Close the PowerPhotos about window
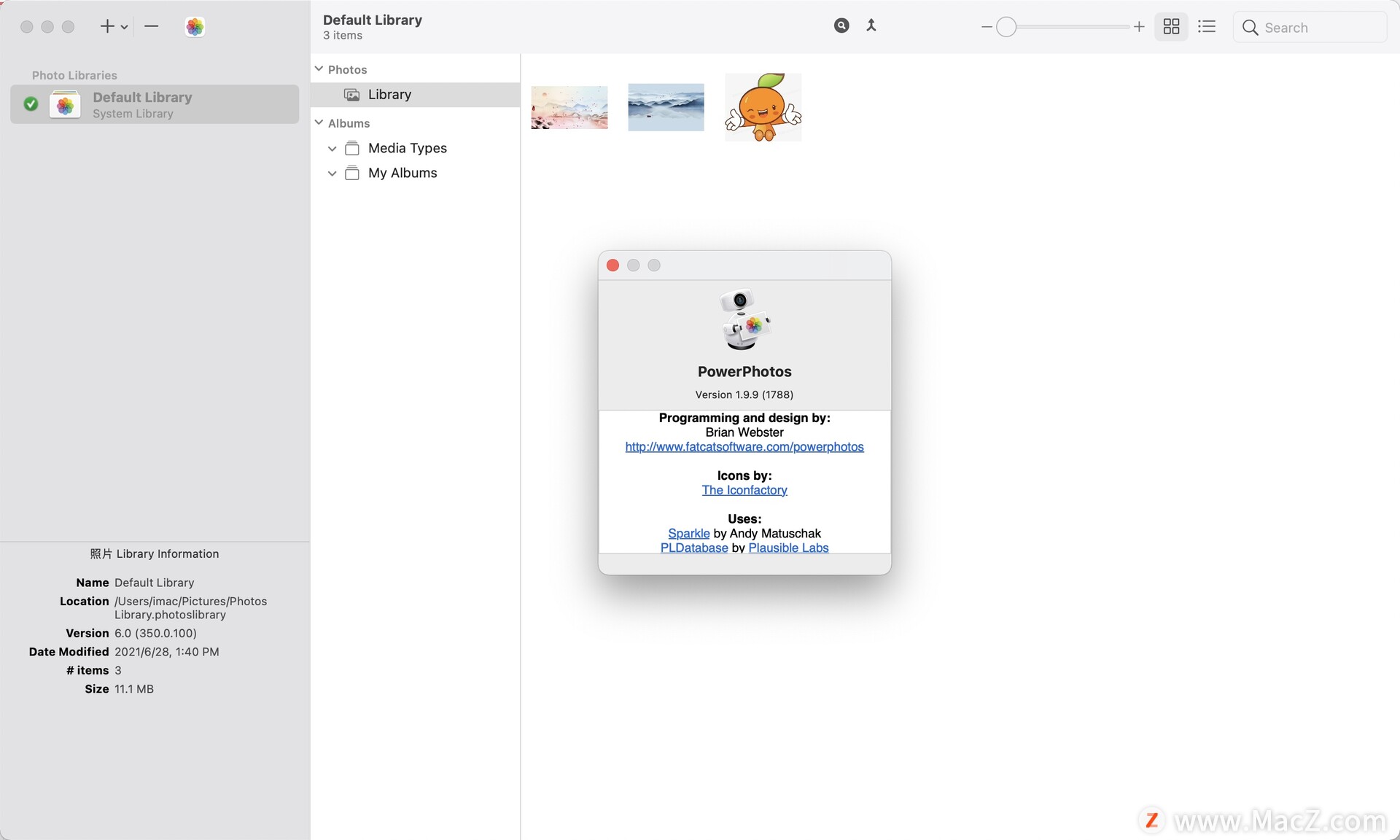Image resolution: width=1400 pixels, height=840 pixels. (x=613, y=265)
